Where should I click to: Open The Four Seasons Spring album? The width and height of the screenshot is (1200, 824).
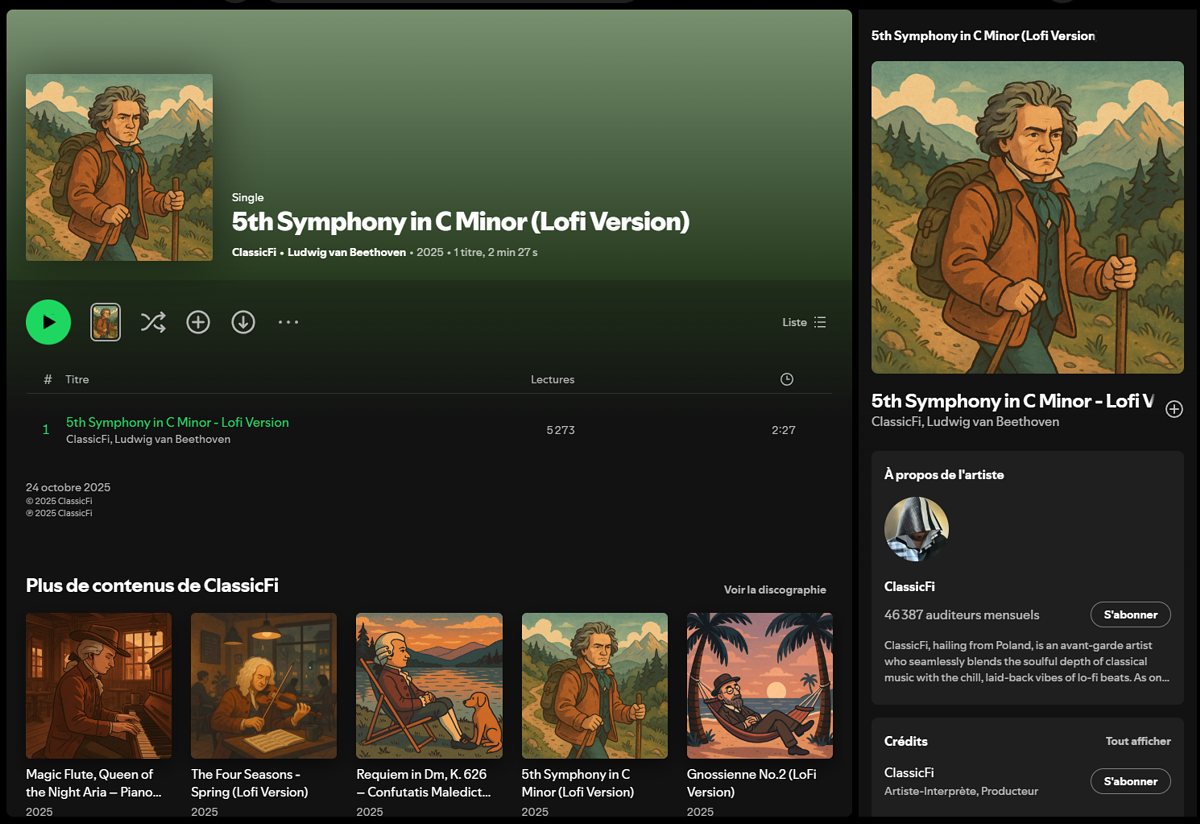click(264, 686)
